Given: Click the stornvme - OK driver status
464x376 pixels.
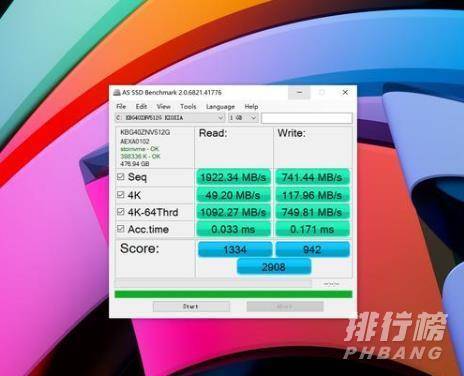Looking at the screenshot, I should coord(140,149).
